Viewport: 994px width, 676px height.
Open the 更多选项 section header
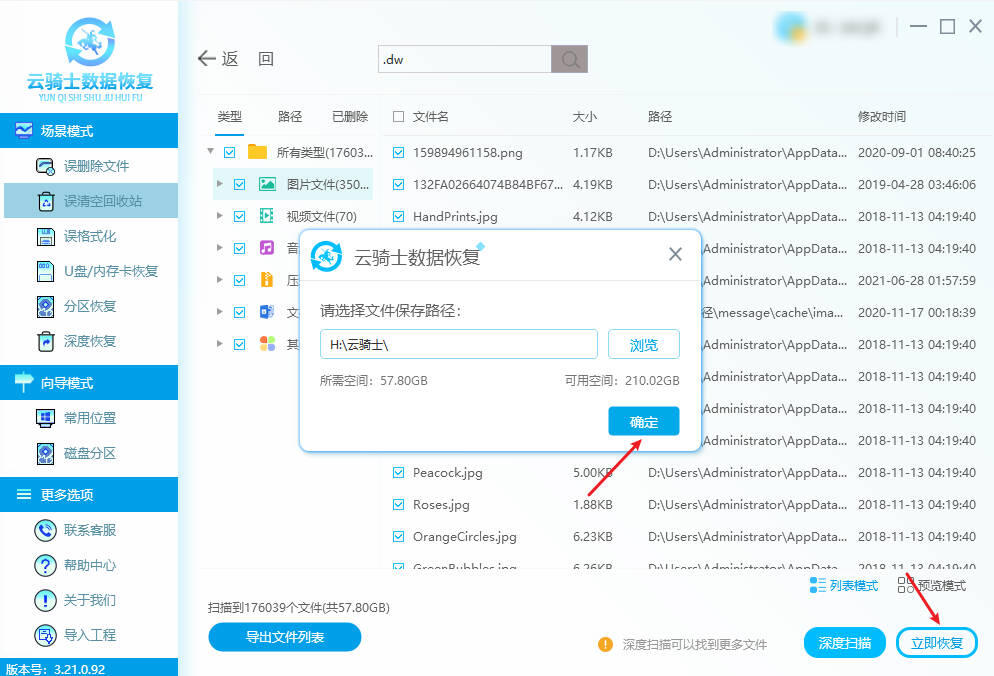89,495
